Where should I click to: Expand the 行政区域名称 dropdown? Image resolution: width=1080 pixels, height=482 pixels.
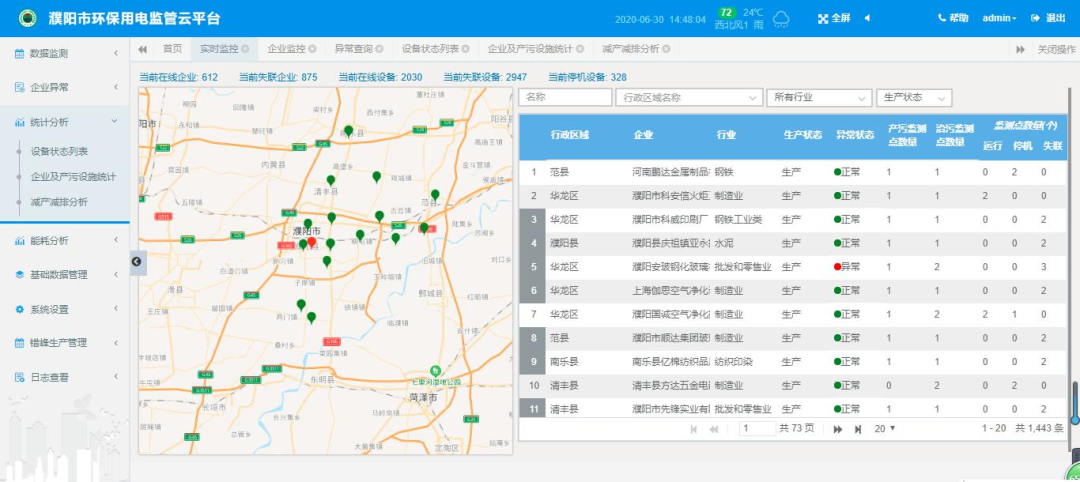[689, 98]
